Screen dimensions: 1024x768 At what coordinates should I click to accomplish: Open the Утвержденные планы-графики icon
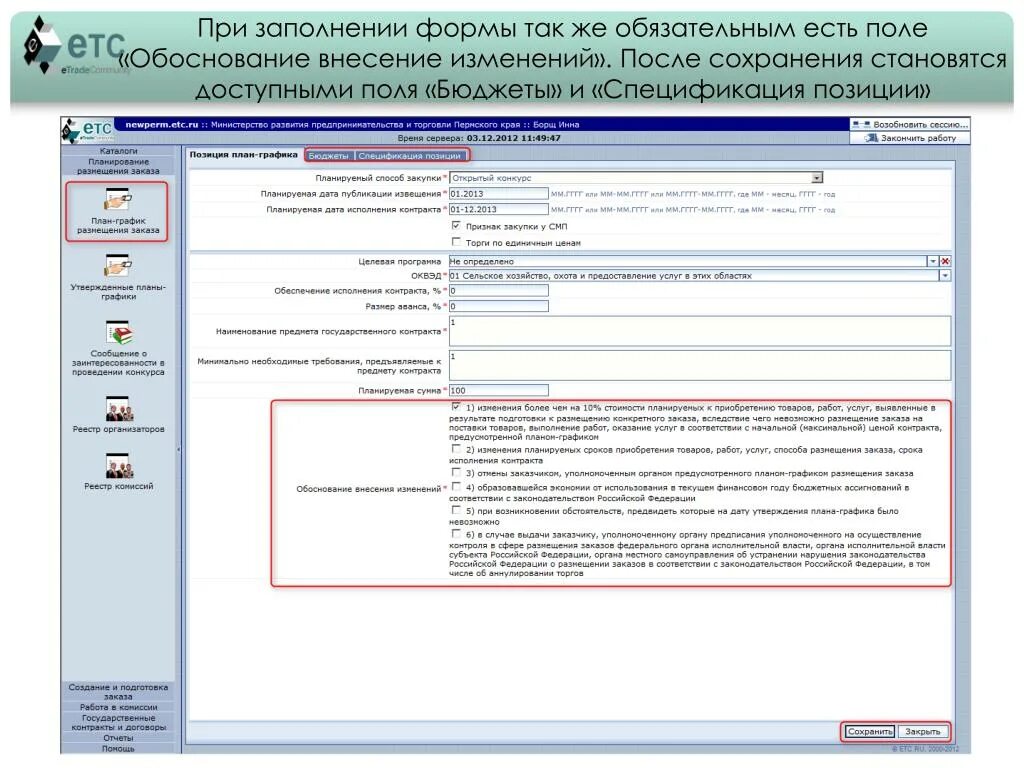(x=118, y=265)
